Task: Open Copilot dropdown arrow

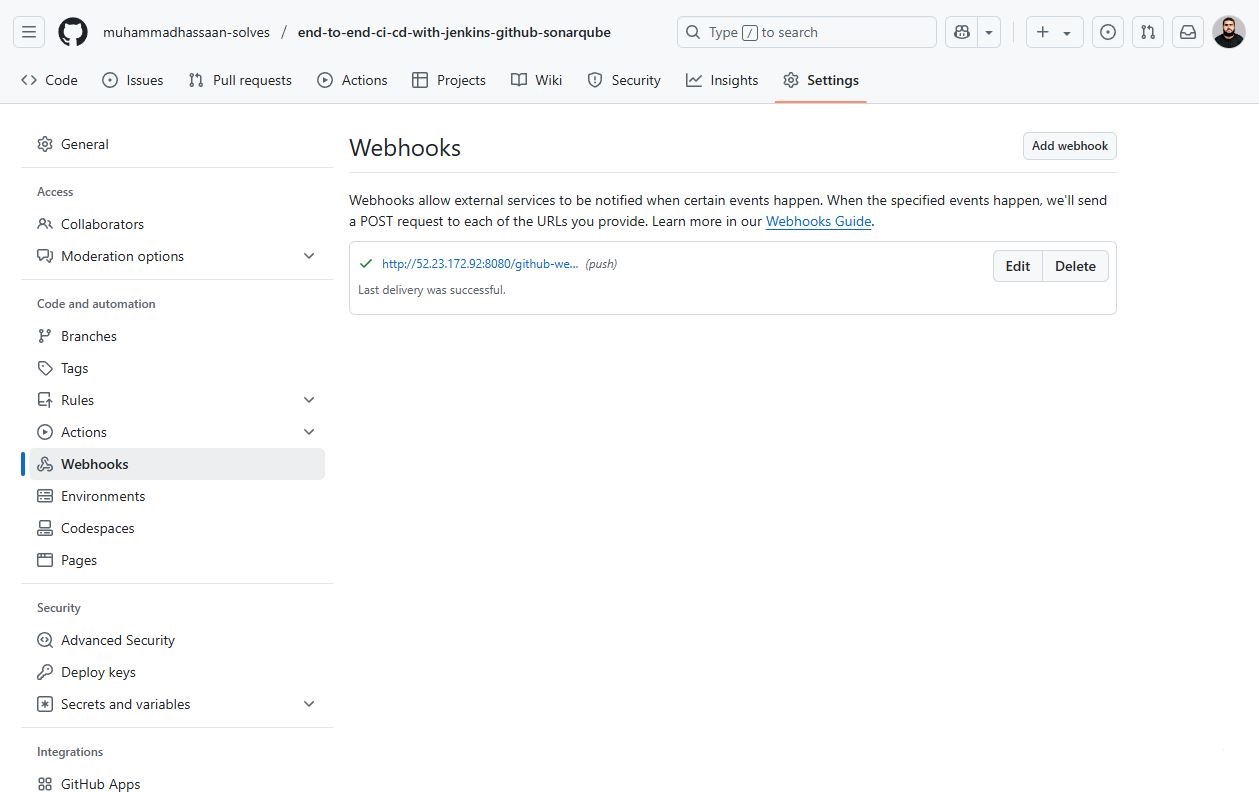Action: 989,32
